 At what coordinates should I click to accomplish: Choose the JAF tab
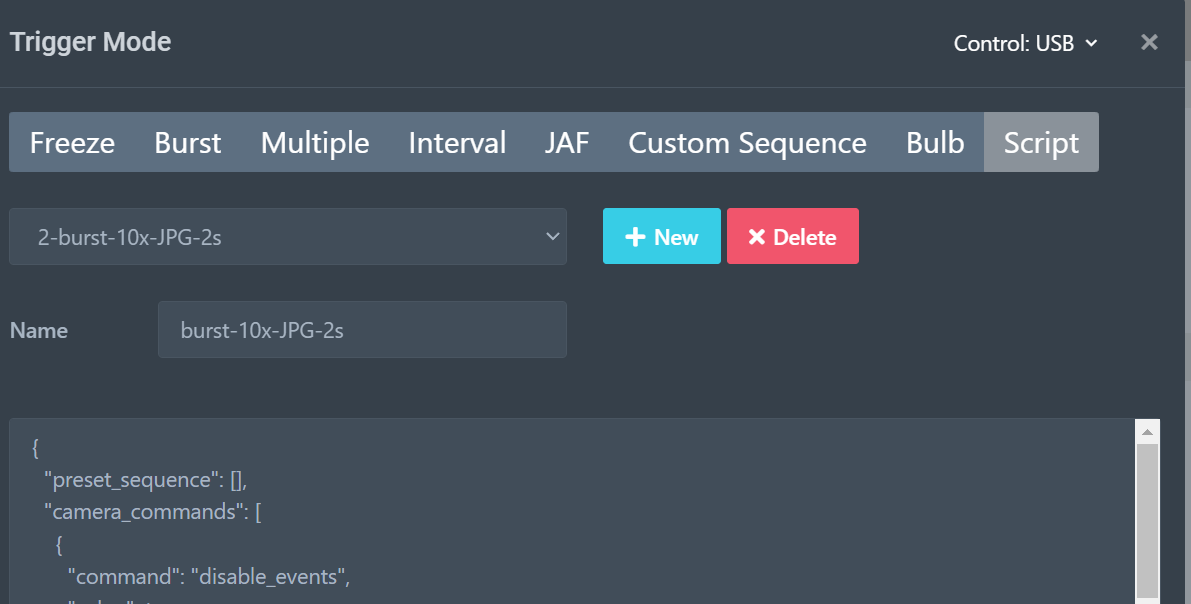(x=567, y=143)
